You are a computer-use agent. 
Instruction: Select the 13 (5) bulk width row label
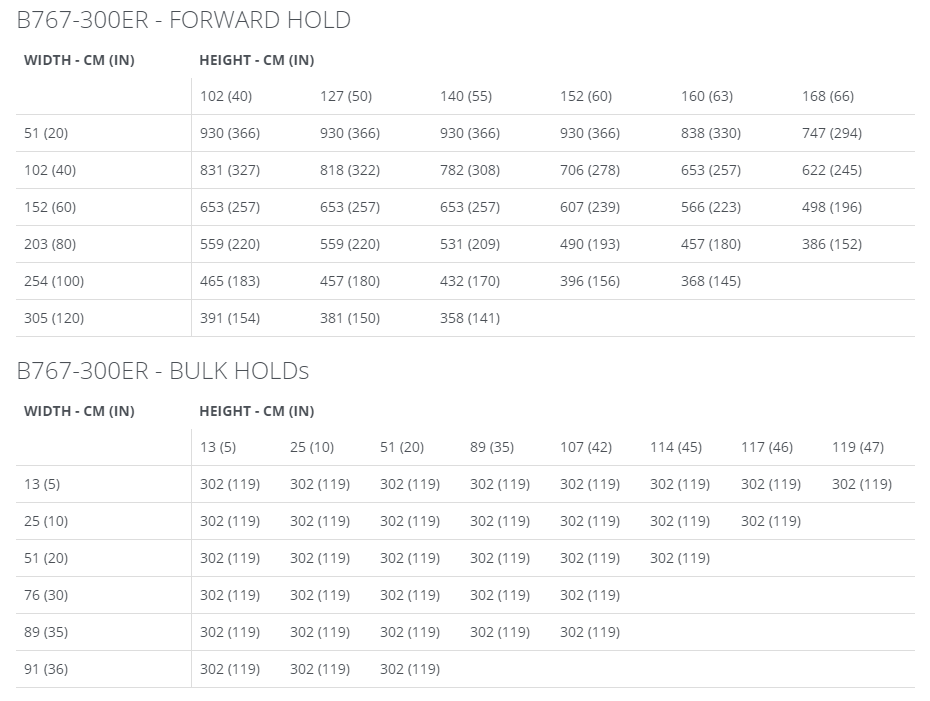click(x=42, y=484)
